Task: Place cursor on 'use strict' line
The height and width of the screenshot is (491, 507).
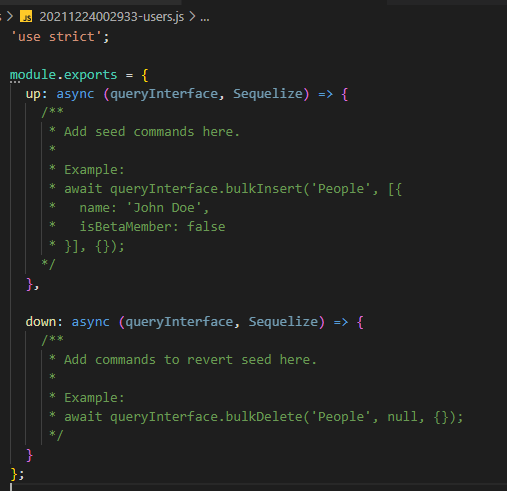Action: [60, 37]
